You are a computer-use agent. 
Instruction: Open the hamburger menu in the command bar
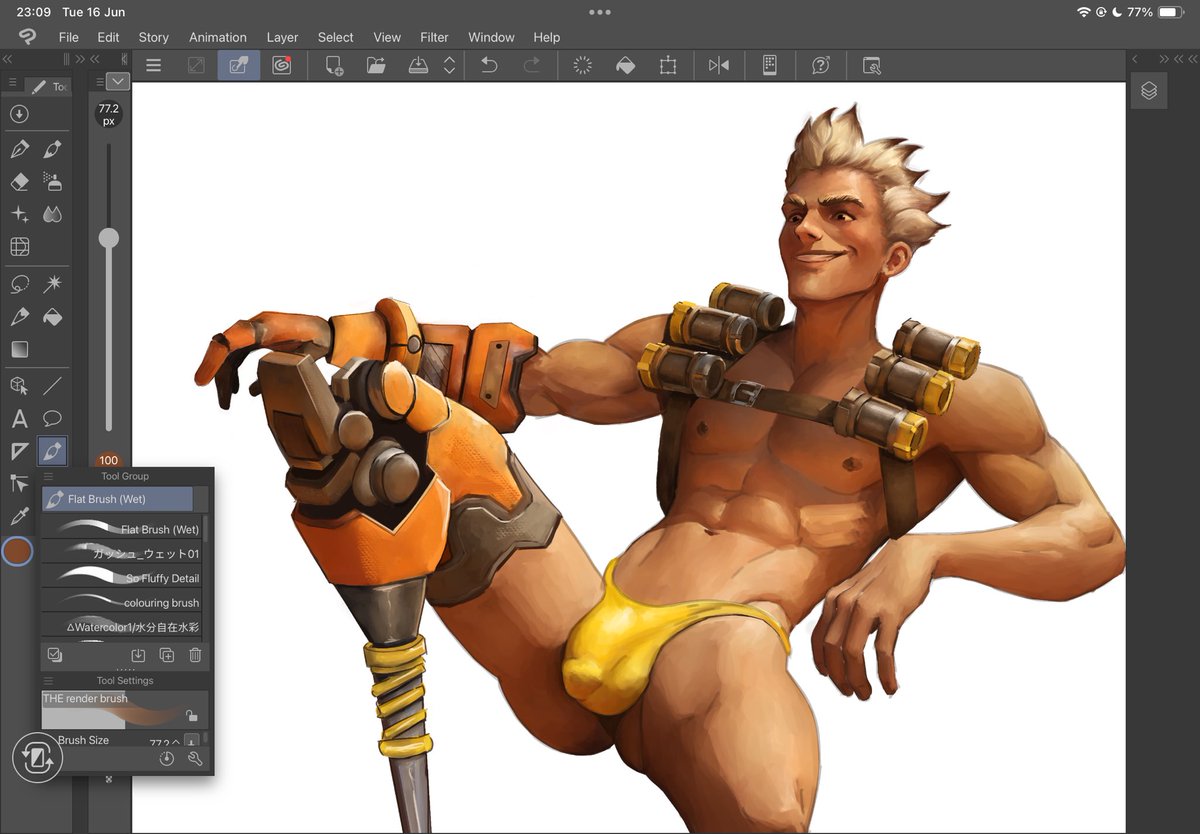(153, 66)
